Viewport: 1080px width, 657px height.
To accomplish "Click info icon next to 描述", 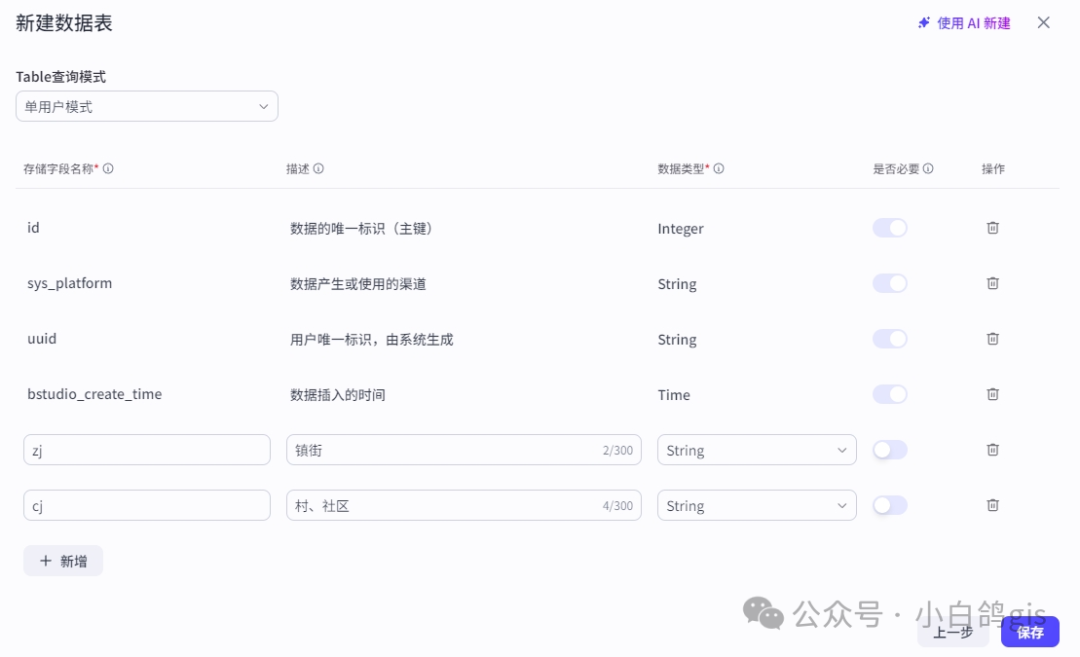I will pyautogui.click(x=318, y=169).
